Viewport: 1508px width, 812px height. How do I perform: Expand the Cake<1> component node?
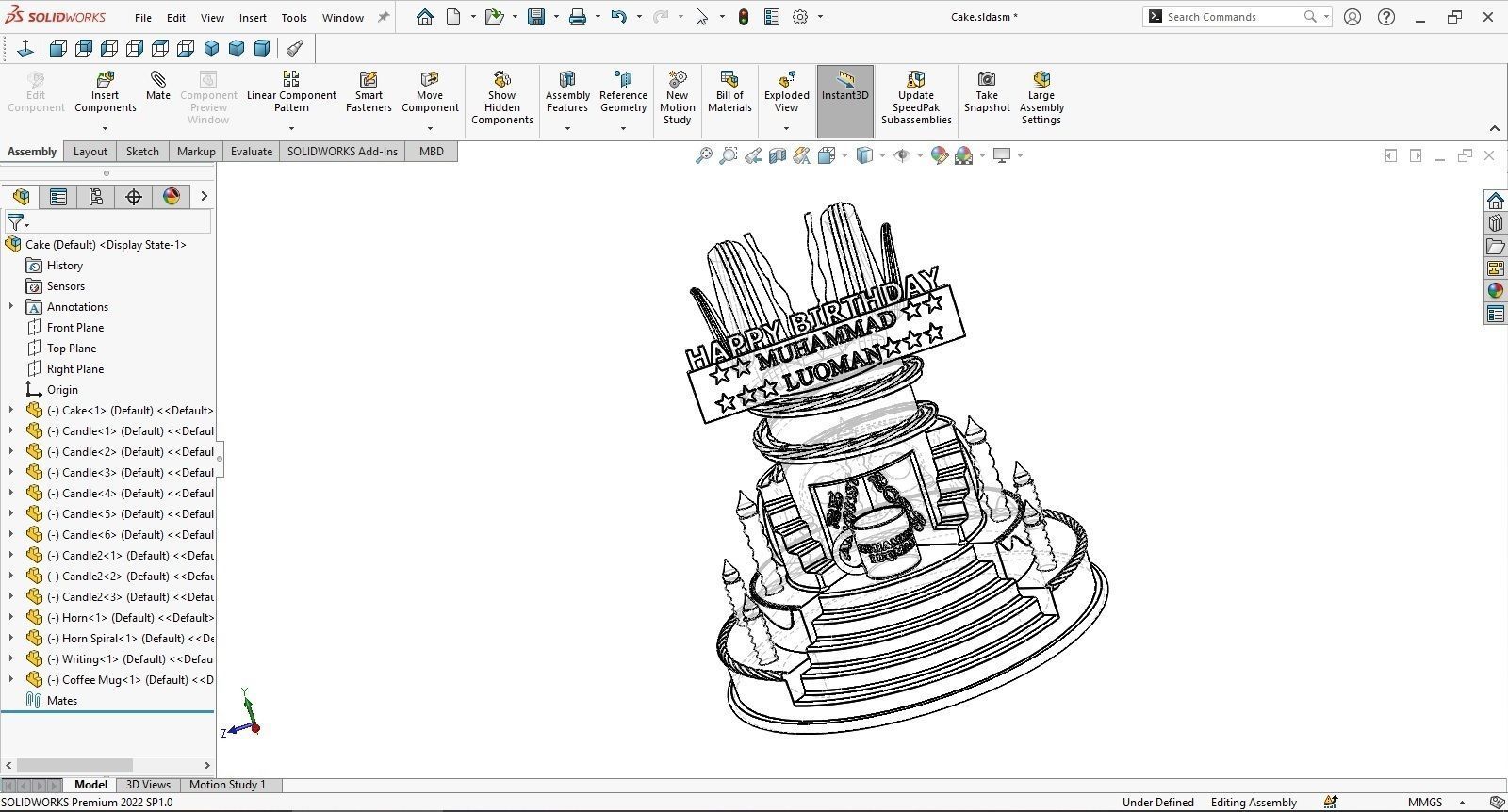(11, 410)
